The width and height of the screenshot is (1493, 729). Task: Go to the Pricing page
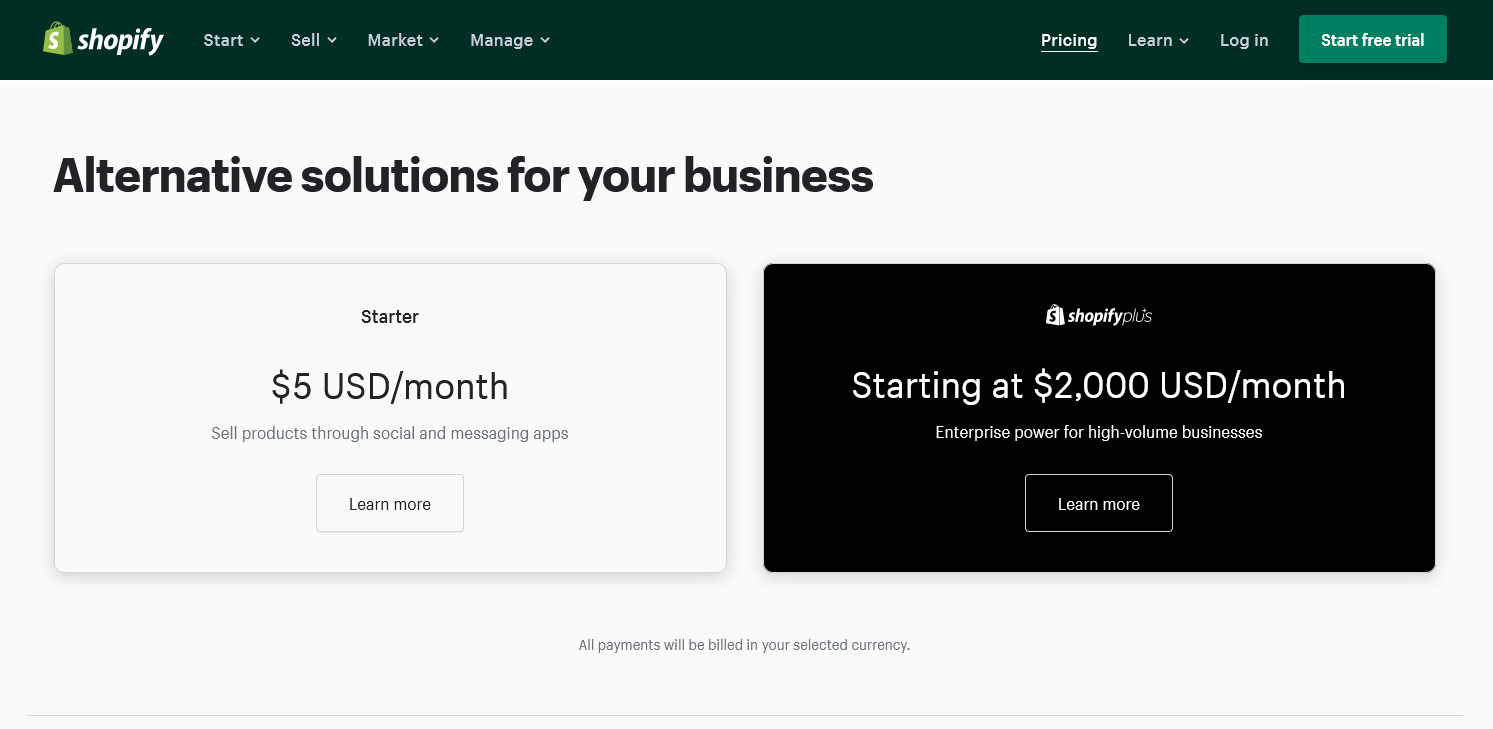1068,40
